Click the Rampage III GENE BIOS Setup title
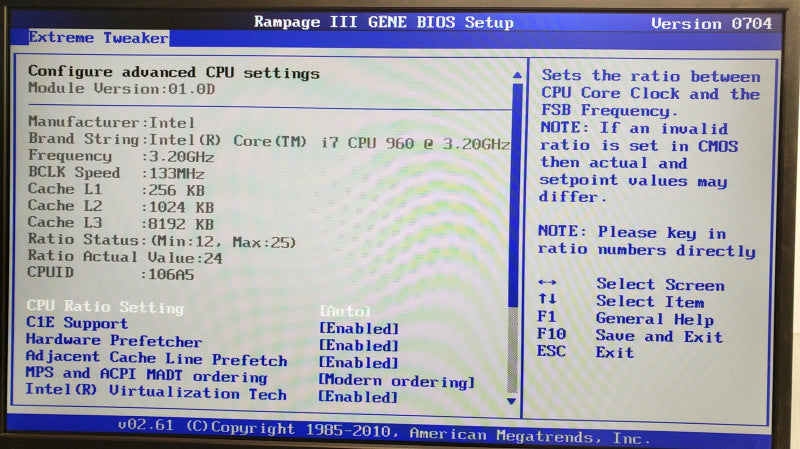The width and height of the screenshot is (800, 449). (384, 22)
